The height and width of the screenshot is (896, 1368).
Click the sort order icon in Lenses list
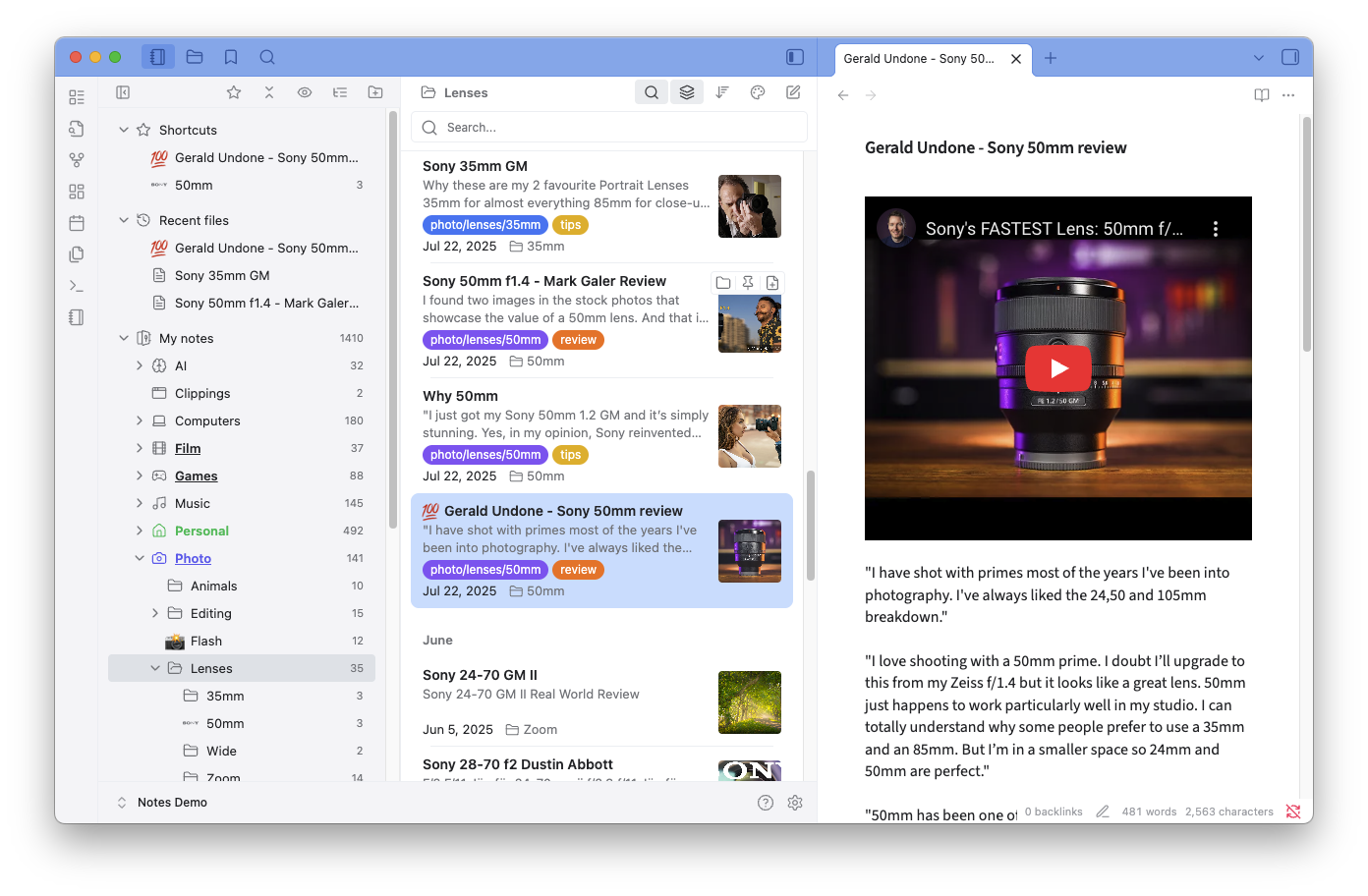(722, 92)
